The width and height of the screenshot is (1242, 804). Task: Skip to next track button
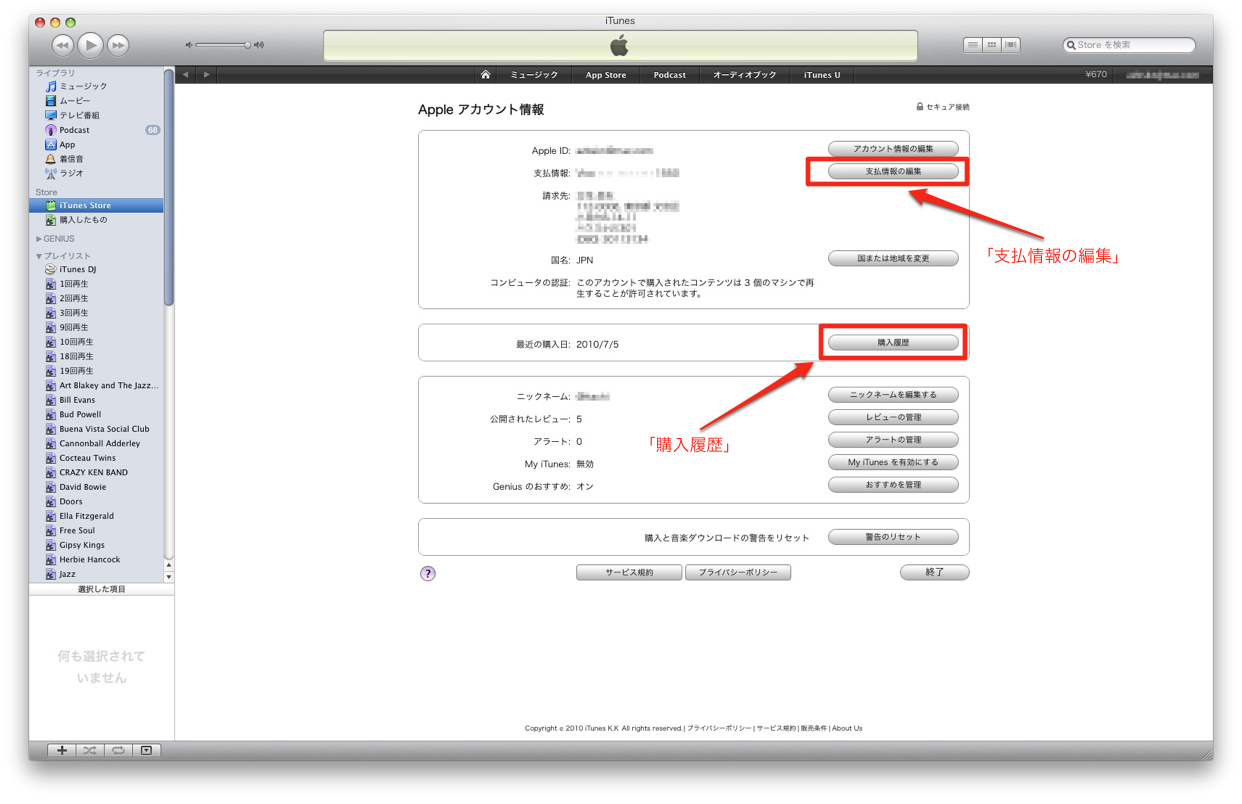pos(118,45)
